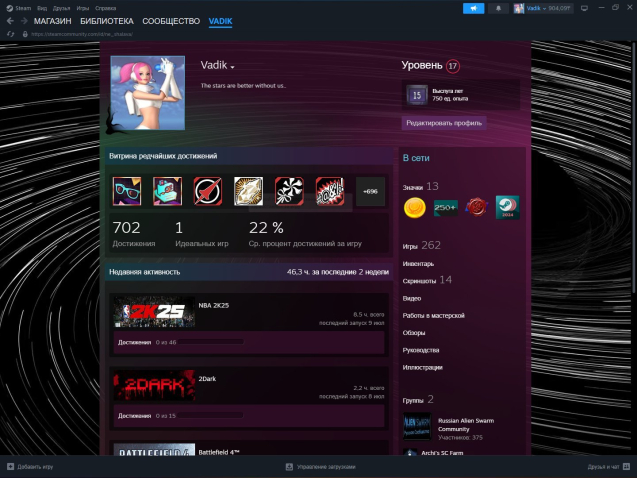Open the comic swearing achievement icon
The height and width of the screenshot is (478, 637).
pos(329,191)
